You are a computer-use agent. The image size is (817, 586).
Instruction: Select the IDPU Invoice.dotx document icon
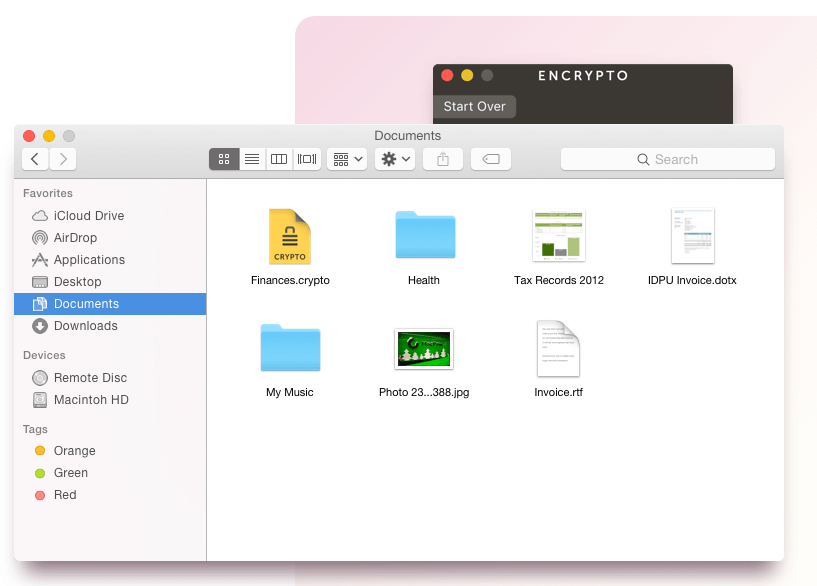692,236
